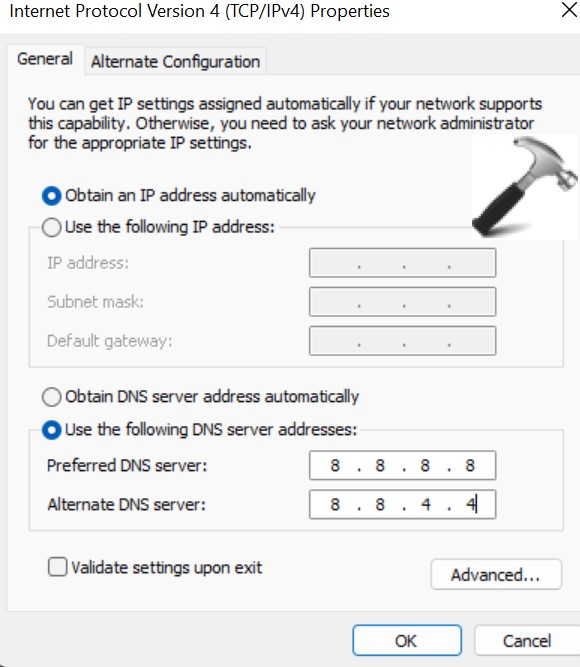Focus the Alternate DNS server field

click(403, 505)
